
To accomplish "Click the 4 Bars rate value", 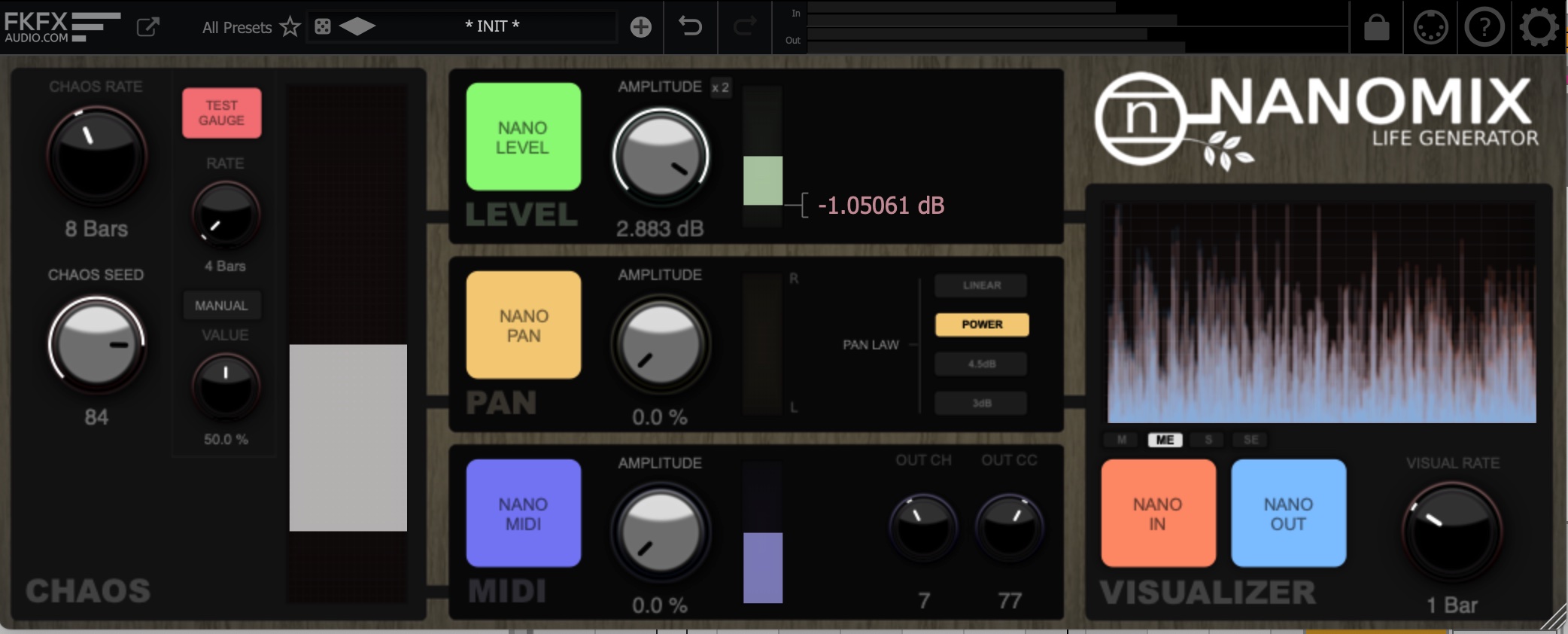I will point(225,267).
